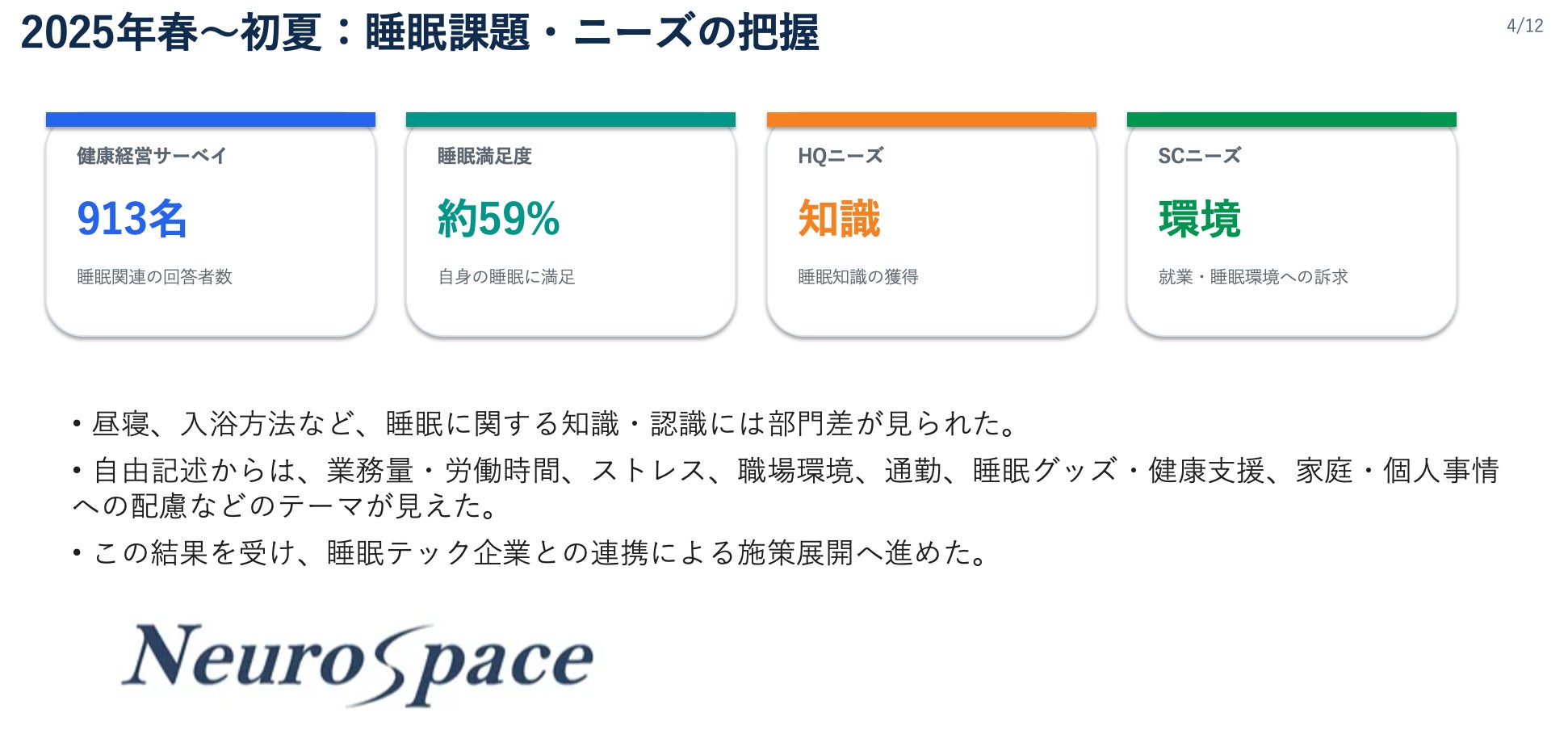This screenshot has width=1568, height=751.
Task: Click the caption 睡眠関連の回答者数
Action: click(154, 277)
